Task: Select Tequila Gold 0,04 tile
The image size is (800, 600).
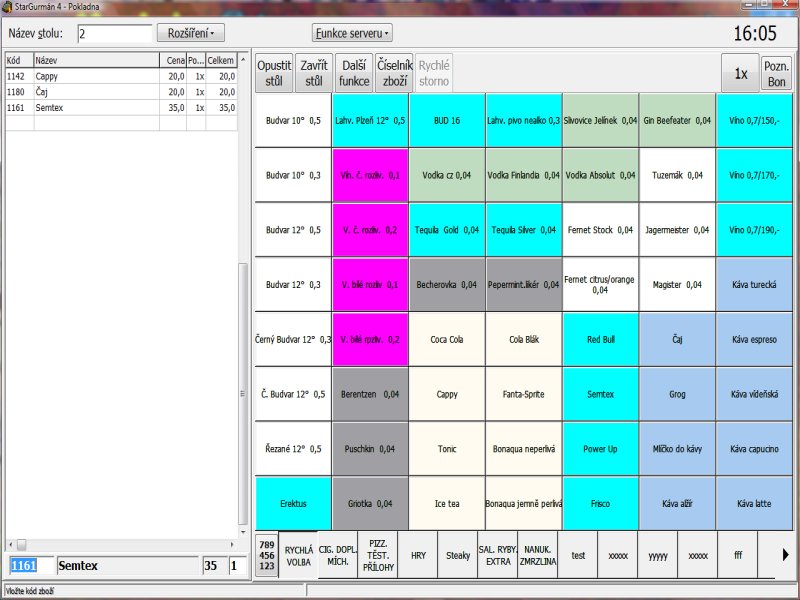Action: point(447,230)
